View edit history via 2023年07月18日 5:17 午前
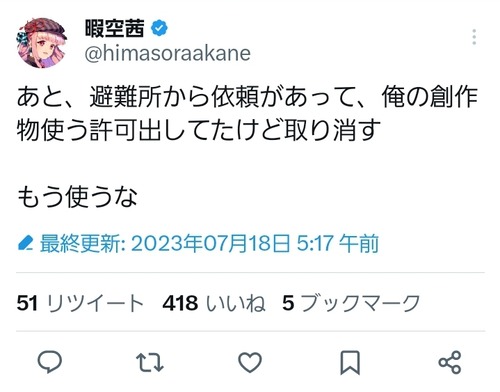 point(209,243)
